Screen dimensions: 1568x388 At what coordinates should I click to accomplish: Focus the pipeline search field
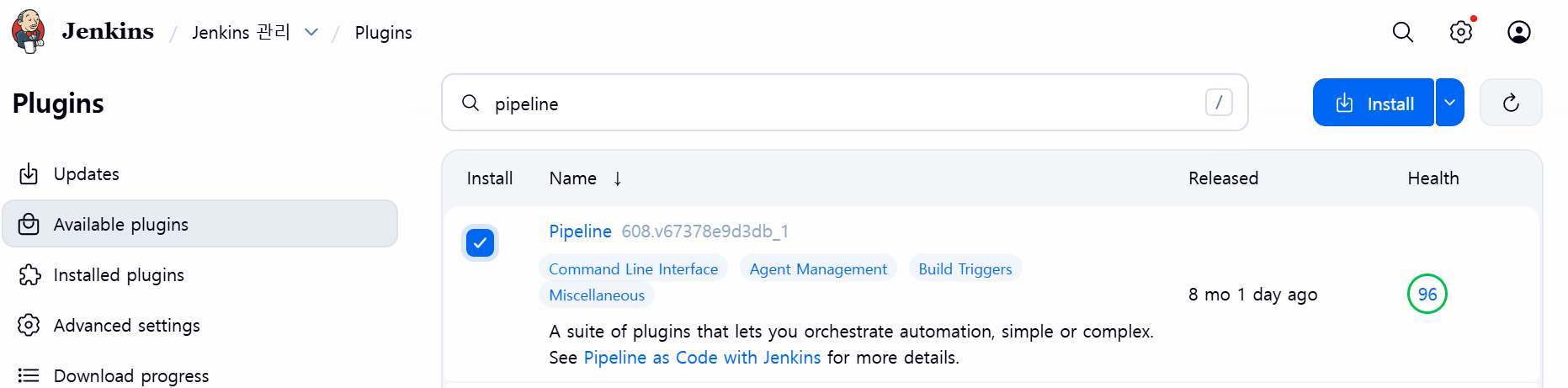point(844,103)
